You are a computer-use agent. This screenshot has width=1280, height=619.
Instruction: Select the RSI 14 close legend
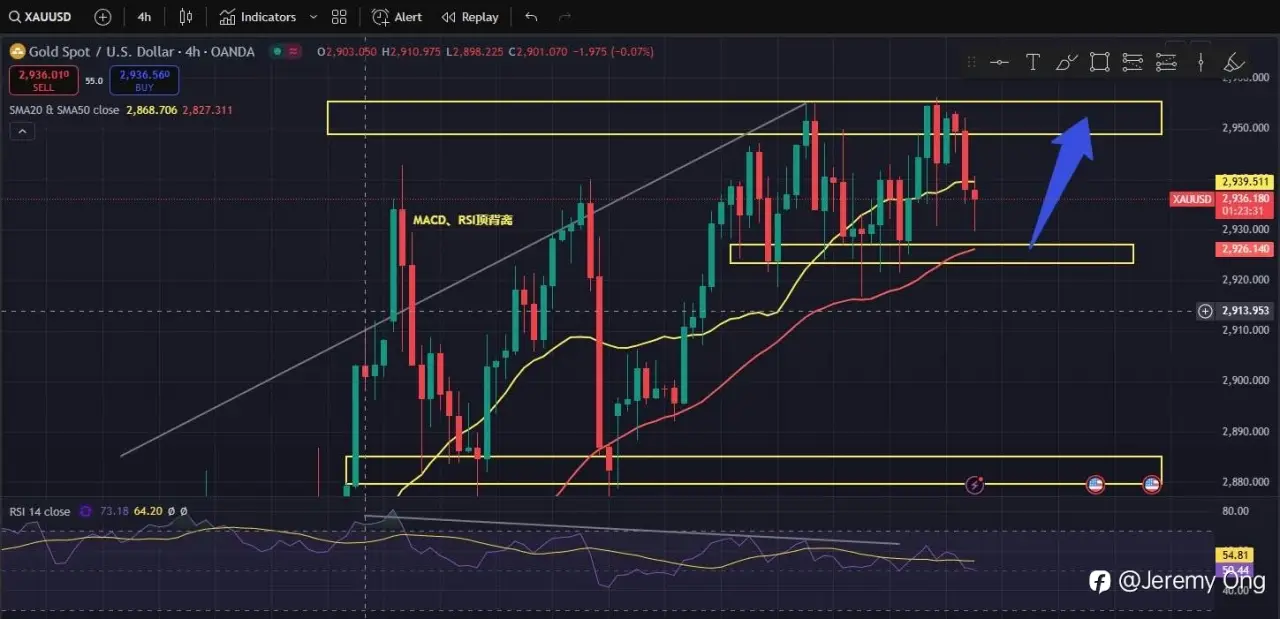[40, 511]
